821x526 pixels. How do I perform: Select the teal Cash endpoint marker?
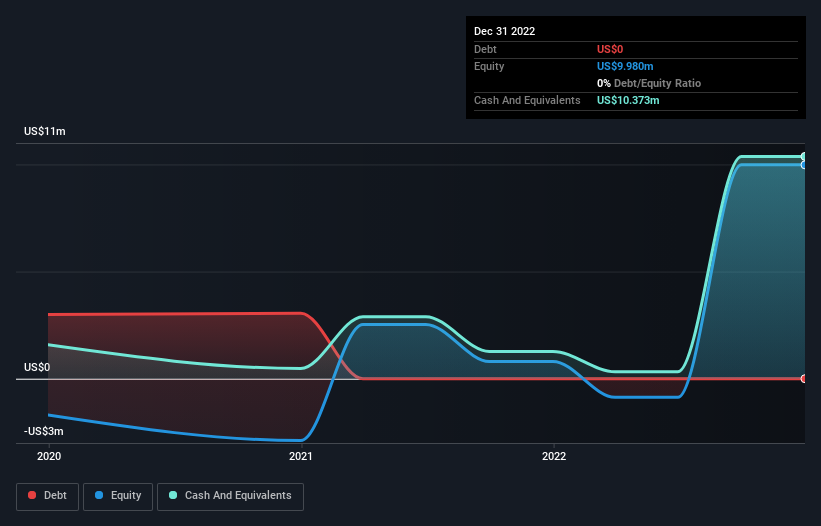804,156
